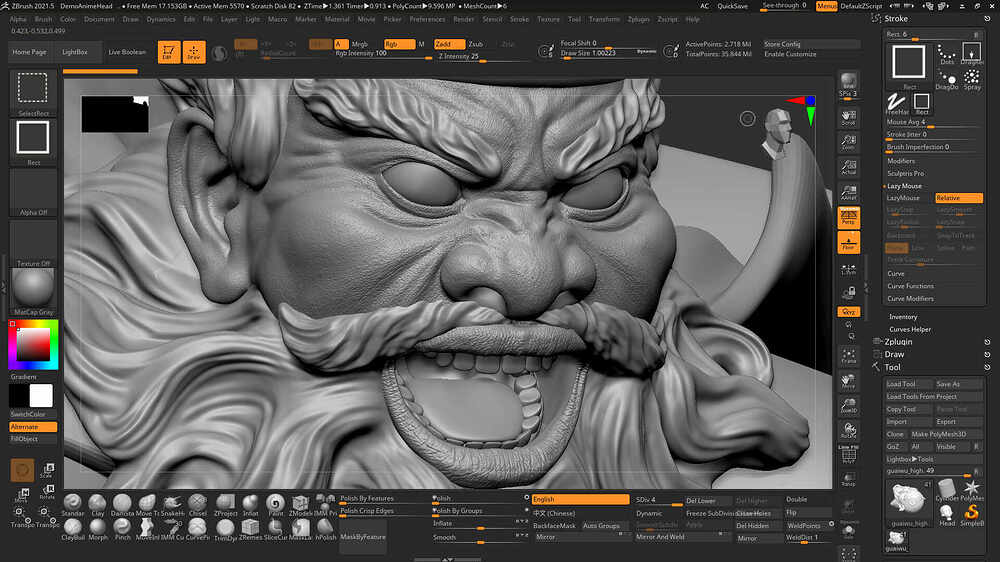Toggle the Zsub mode

tap(476, 44)
